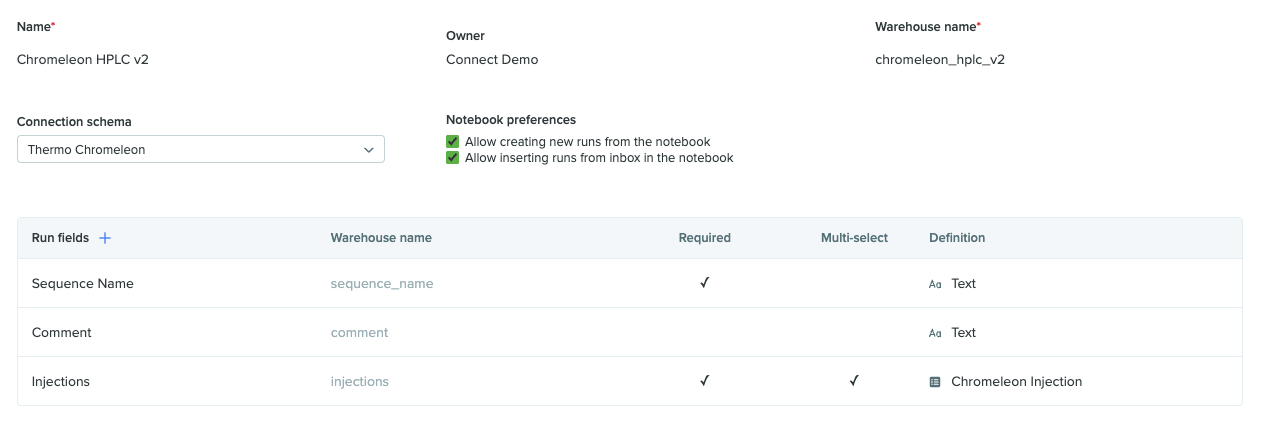The width and height of the screenshot is (1271, 431).
Task: Uncheck Allow creating new runs from notebook
Action: pyautogui.click(x=453, y=142)
